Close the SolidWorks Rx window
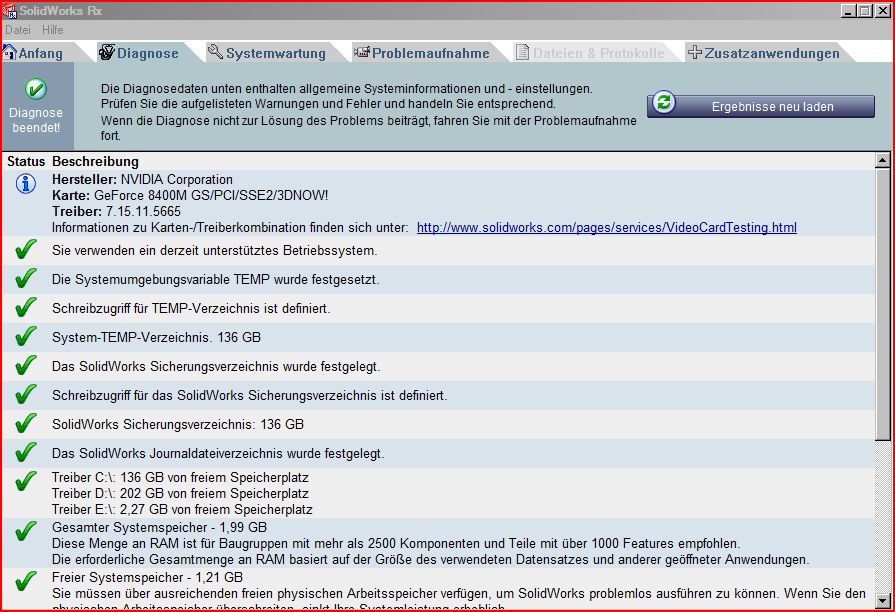 [x=882, y=10]
